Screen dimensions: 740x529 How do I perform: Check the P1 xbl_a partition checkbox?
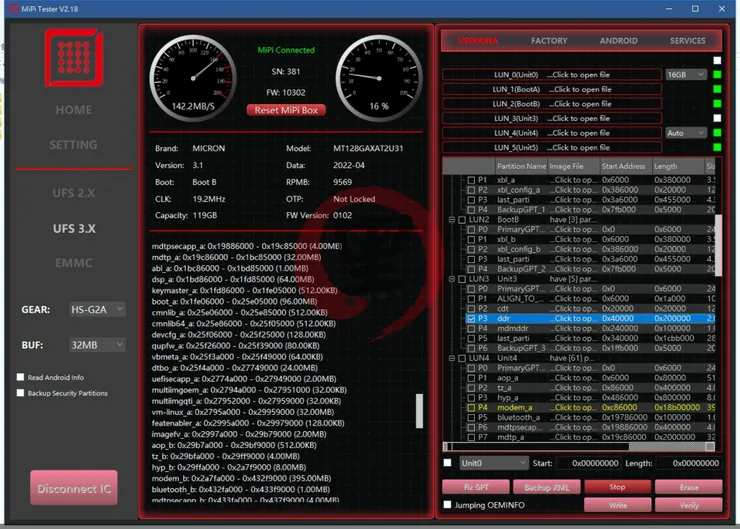471,180
